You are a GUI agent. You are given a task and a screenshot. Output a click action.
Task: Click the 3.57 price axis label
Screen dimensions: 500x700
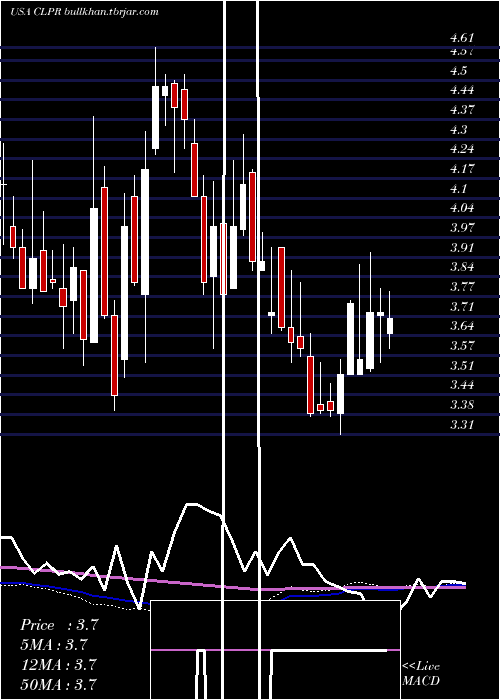[x=462, y=346]
